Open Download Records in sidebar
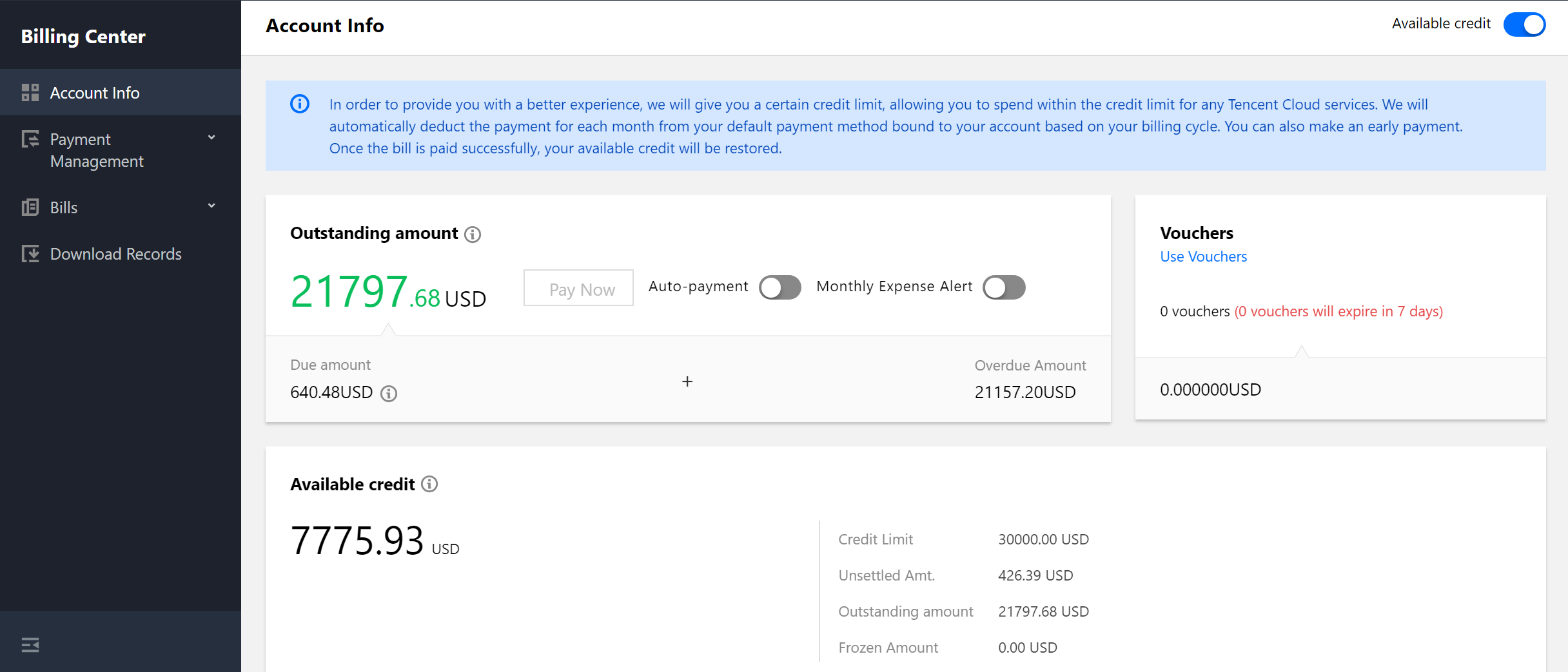Viewport: 1568px width, 672px height. pyautogui.click(x=116, y=254)
